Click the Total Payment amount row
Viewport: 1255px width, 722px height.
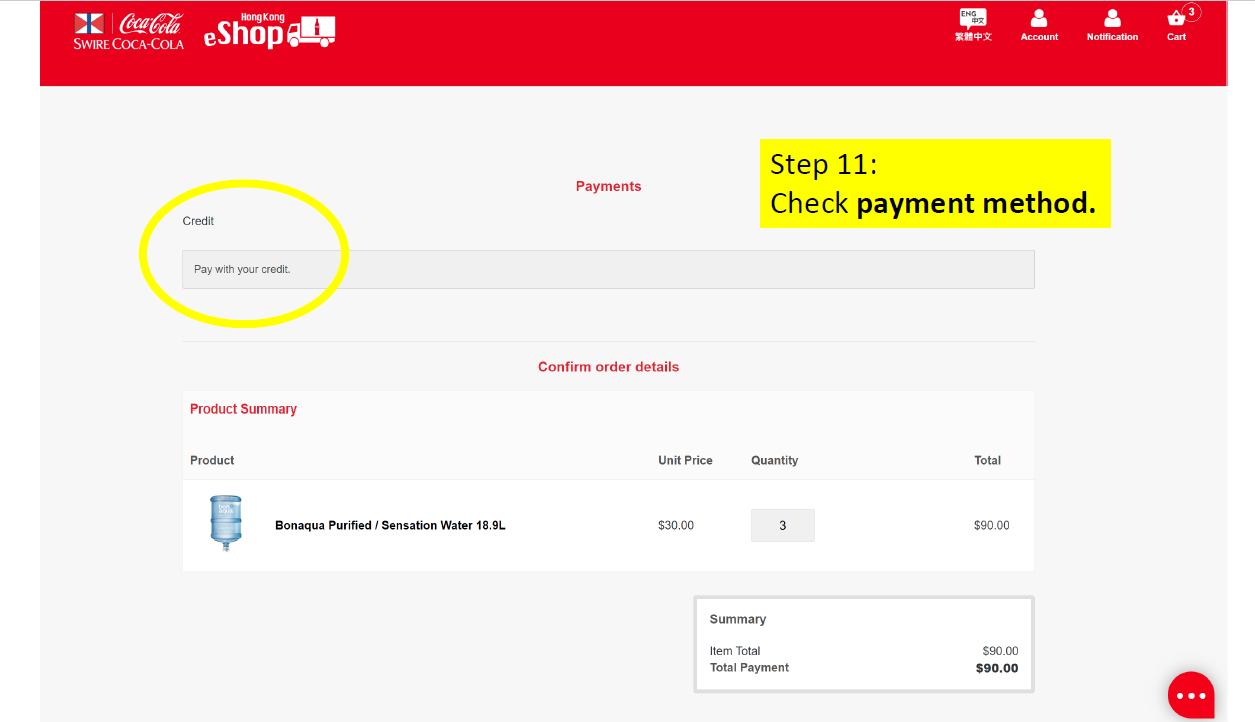863,667
